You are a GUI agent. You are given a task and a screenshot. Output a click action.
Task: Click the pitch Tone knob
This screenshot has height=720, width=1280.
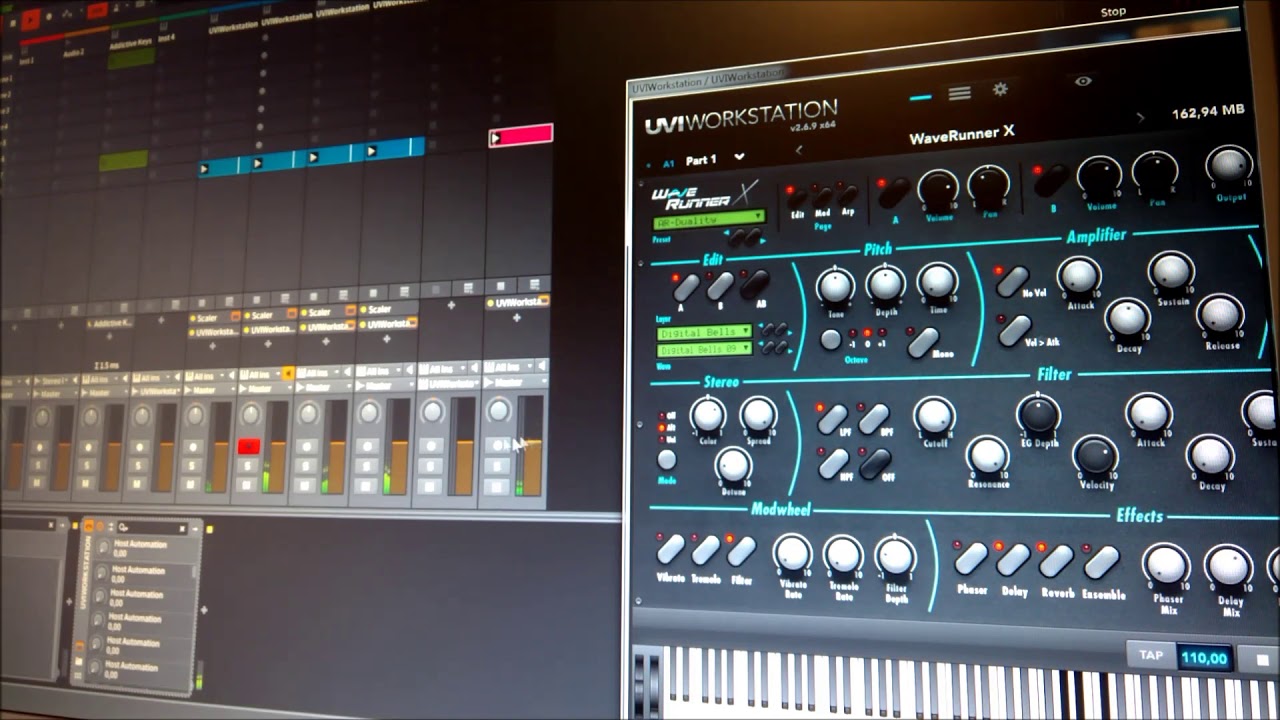click(x=835, y=287)
